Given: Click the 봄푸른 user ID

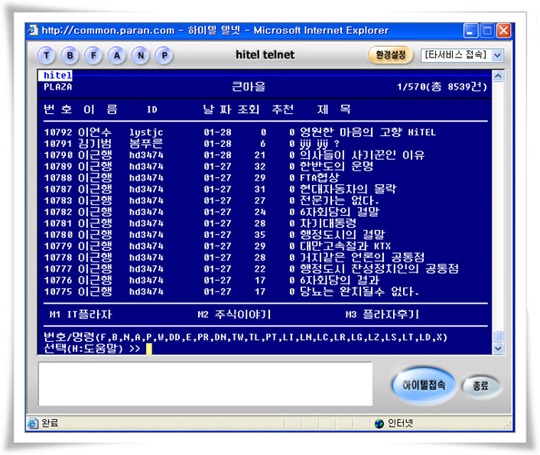Looking at the screenshot, I should click(x=146, y=144).
